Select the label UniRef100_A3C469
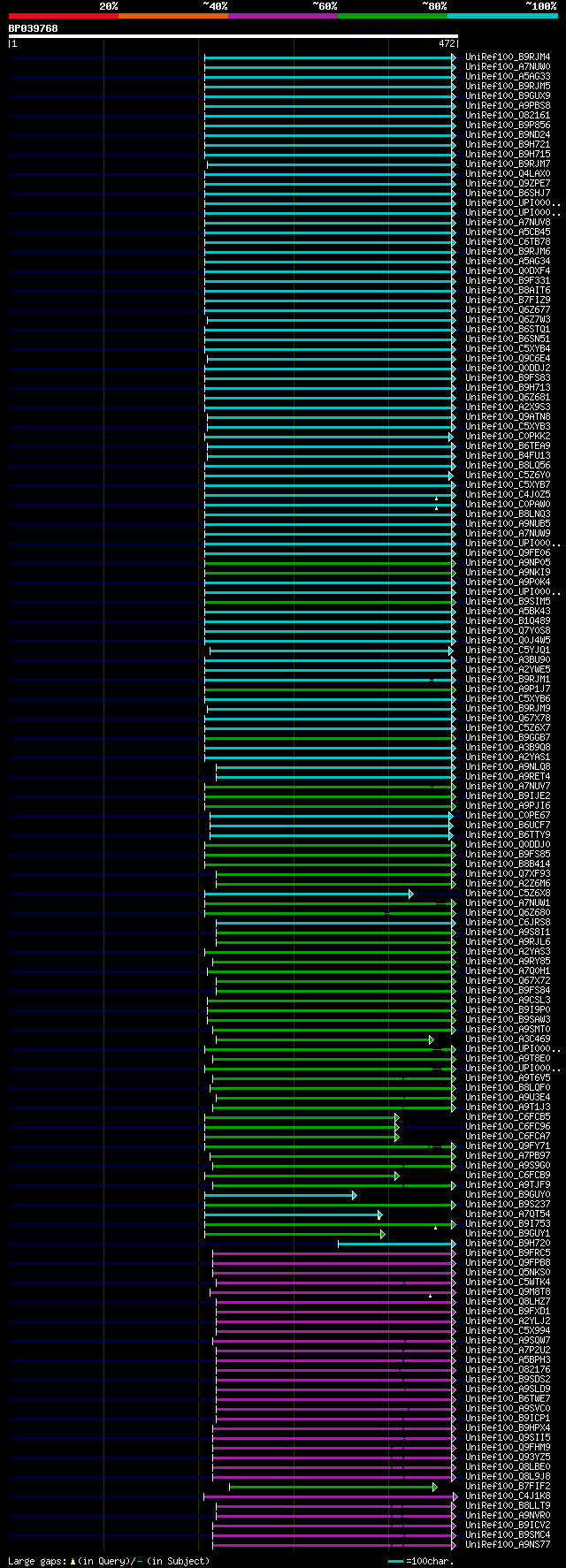The width and height of the screenshot is (566, 1568). coord(508,1039)
